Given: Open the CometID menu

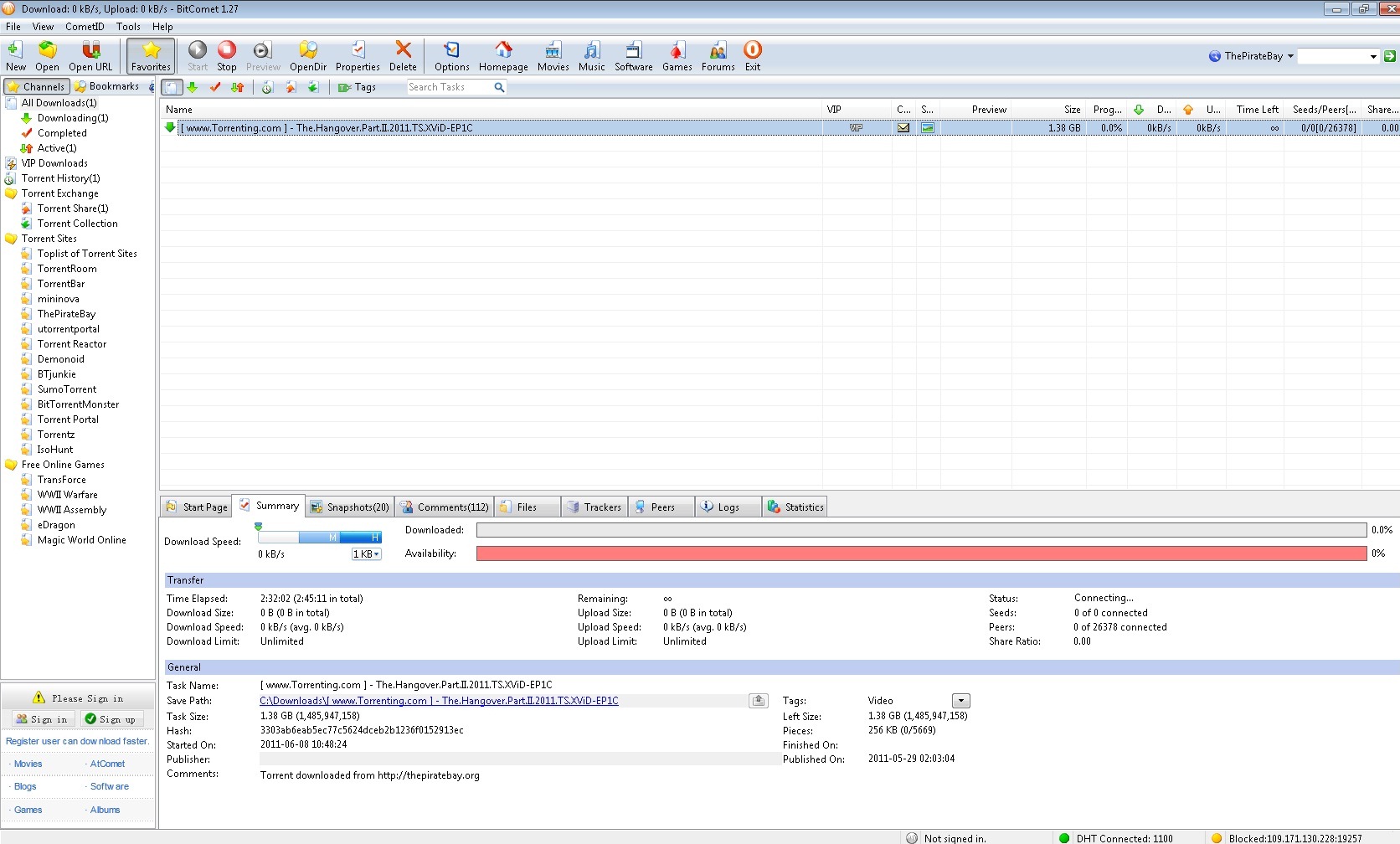Looking at the screenshot, I should (85, 27).
